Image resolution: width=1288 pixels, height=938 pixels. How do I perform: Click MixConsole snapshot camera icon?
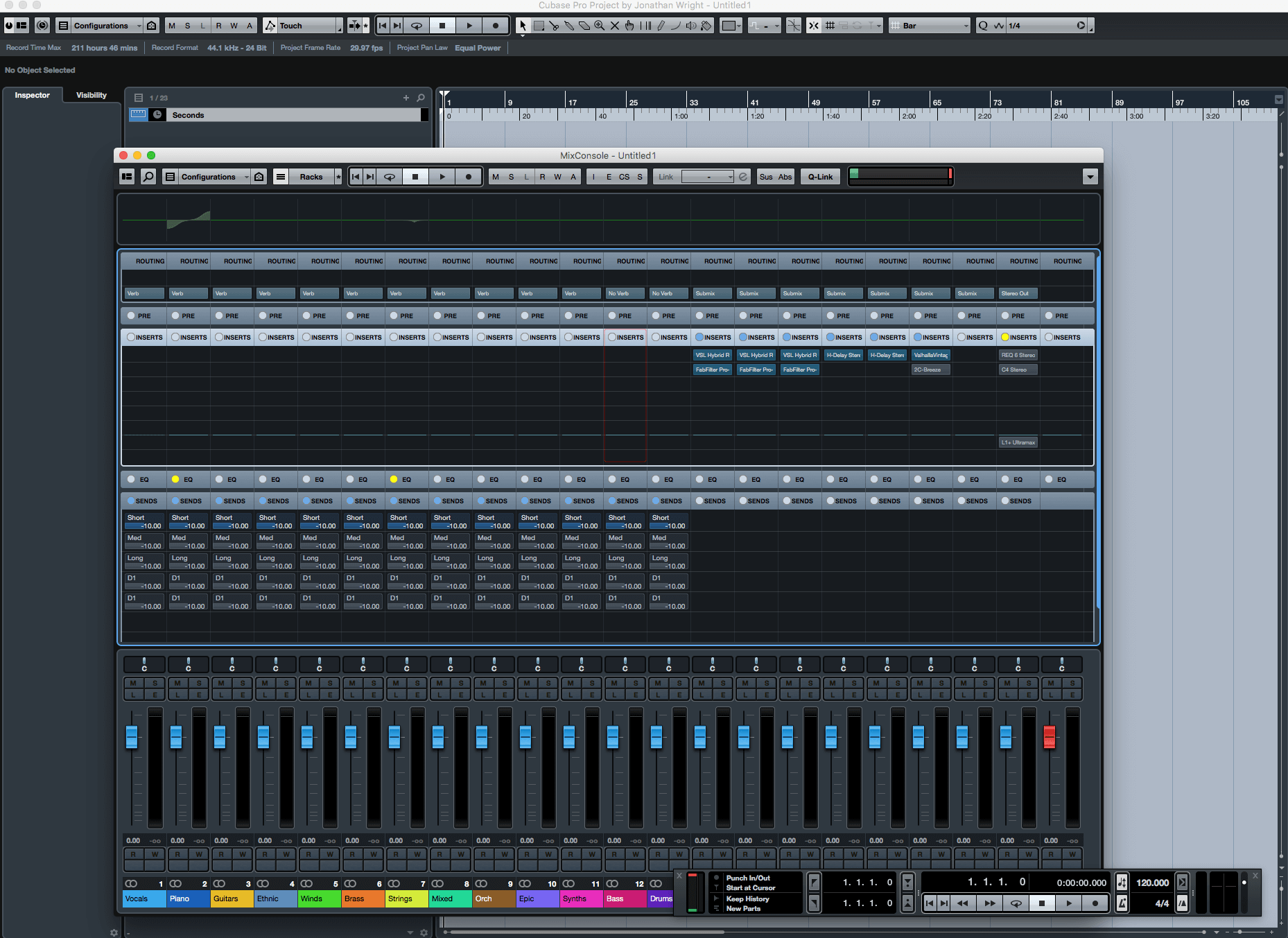tap(259, 177)
